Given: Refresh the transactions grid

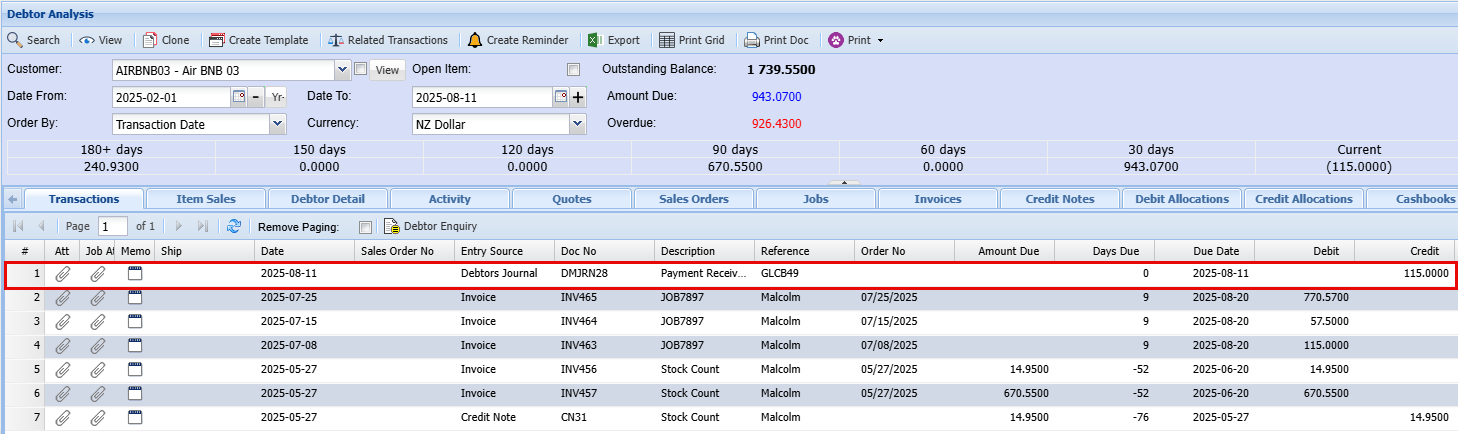Looking at the screenshot, I should pyautogui.click(x=234, y=226).
